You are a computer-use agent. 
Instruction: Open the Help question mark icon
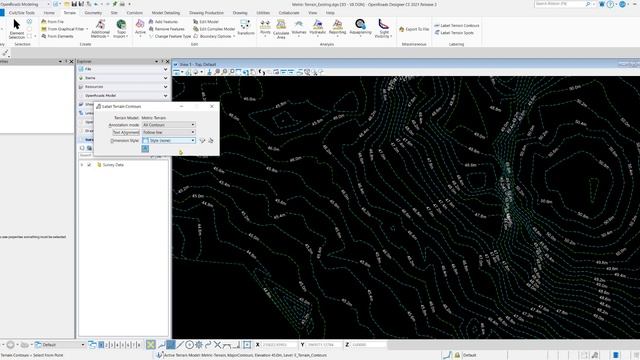point(610,4)
